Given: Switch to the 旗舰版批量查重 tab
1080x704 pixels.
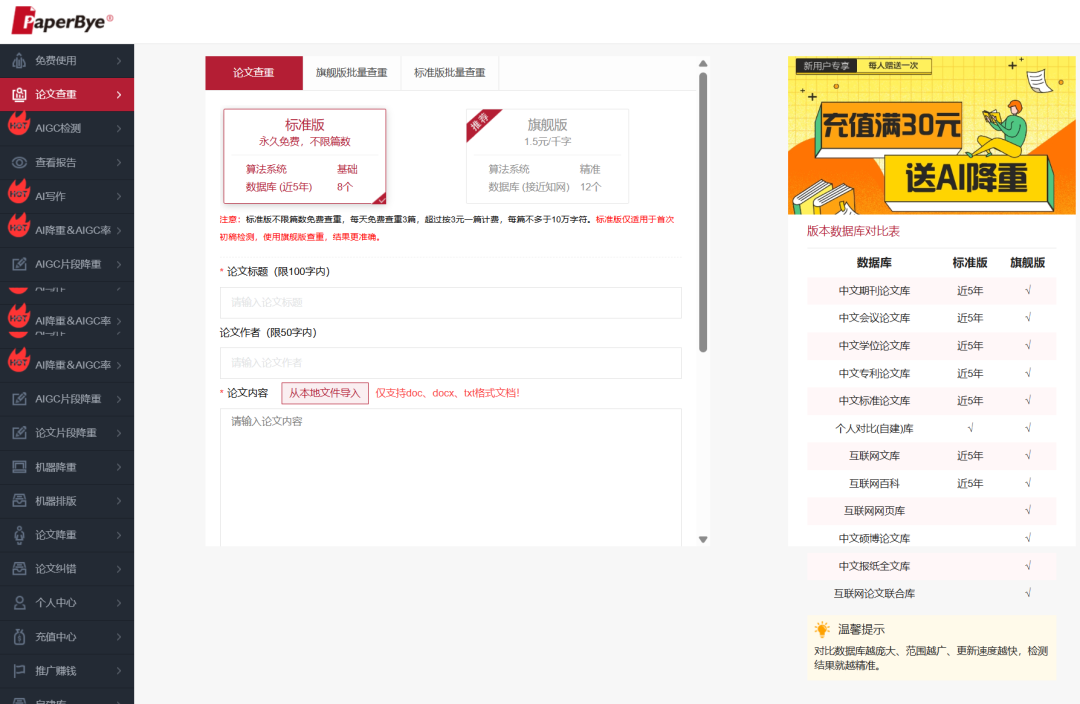Looking at the screenshot, I should tap(351, 73).
